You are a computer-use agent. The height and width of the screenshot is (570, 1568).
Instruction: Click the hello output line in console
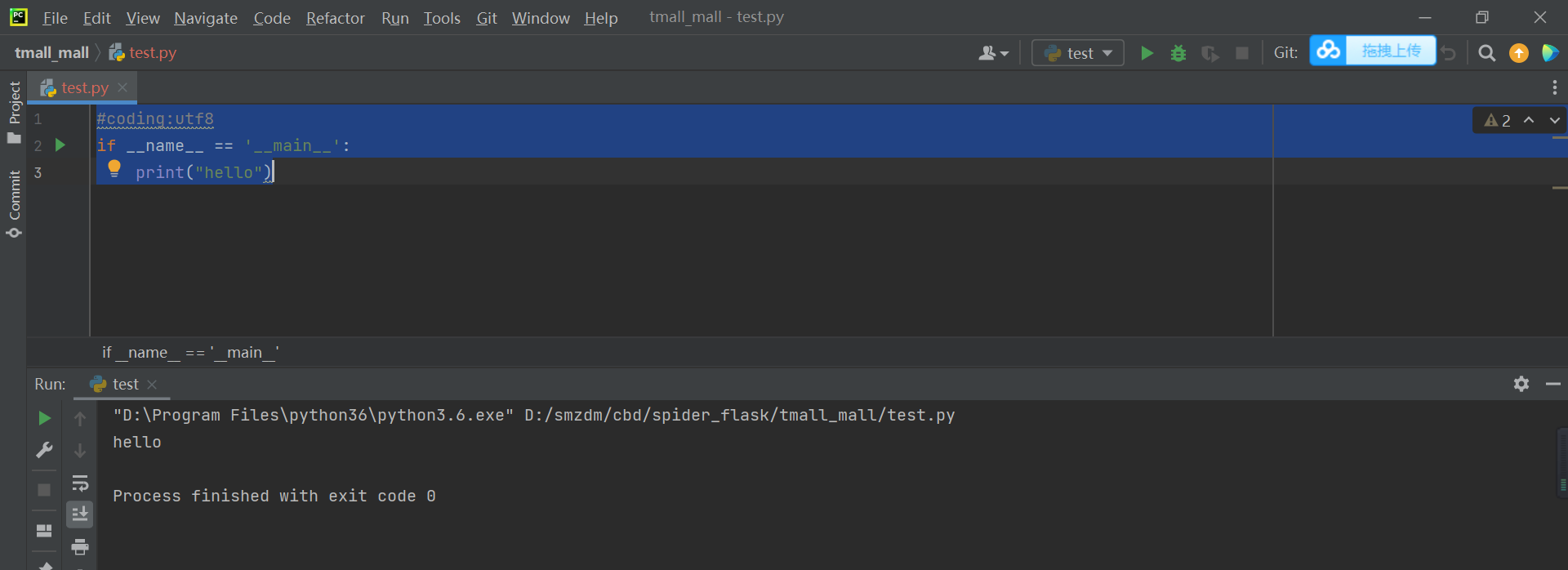pyautogui.click(x=137, y=442)
